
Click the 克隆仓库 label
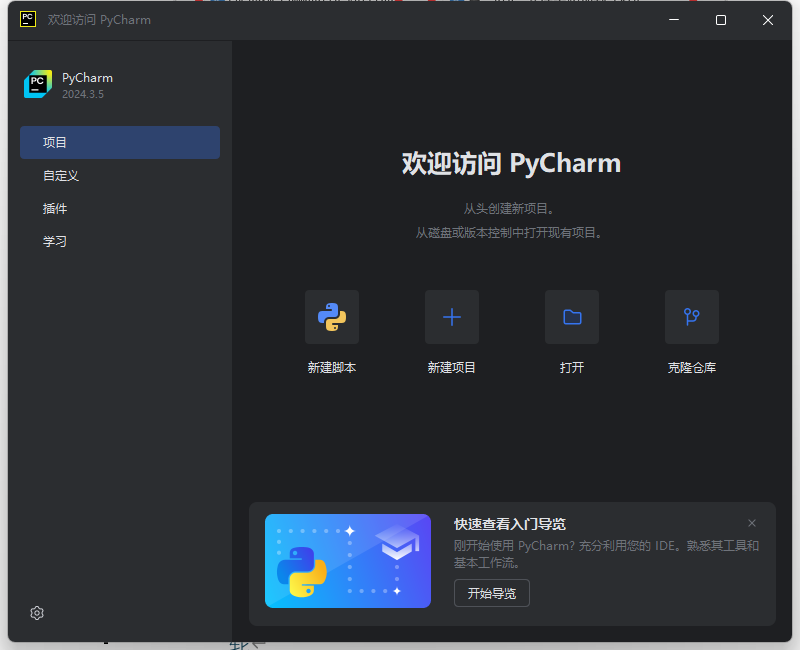tap(691, 368)
